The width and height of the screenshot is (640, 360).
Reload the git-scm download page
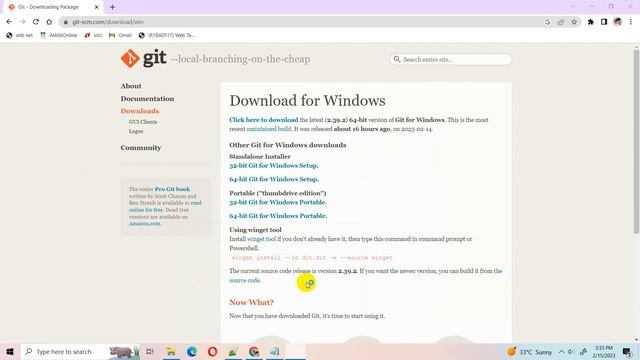36,22
